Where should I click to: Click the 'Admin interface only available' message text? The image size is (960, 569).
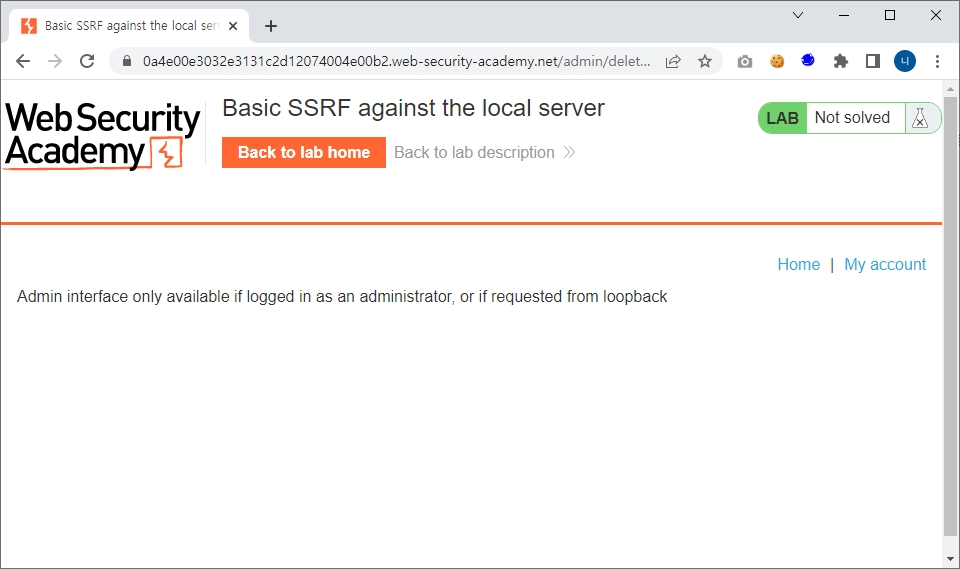(x=342, y=296)
